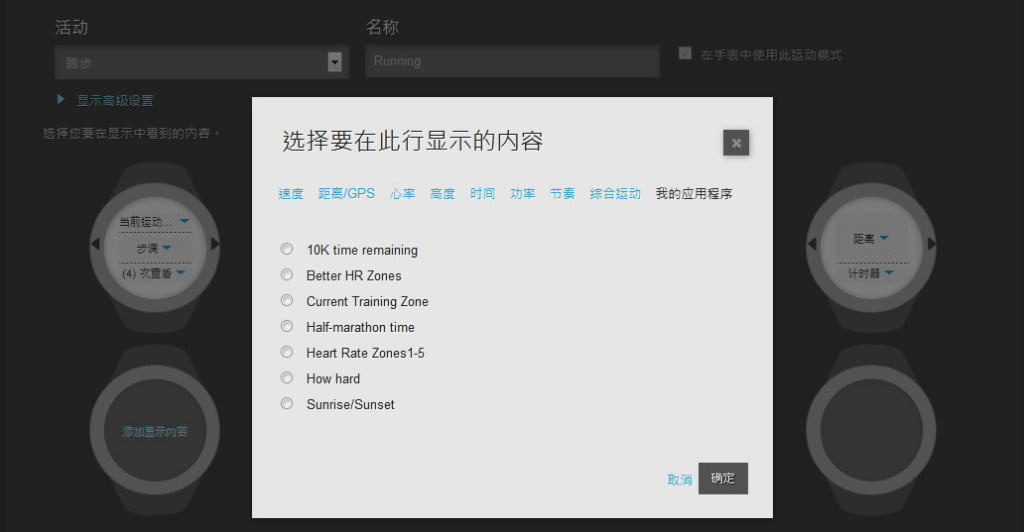Open the 综合运动 tab
This screenshot has width=1024, height=532.
[x=615, y=194]
